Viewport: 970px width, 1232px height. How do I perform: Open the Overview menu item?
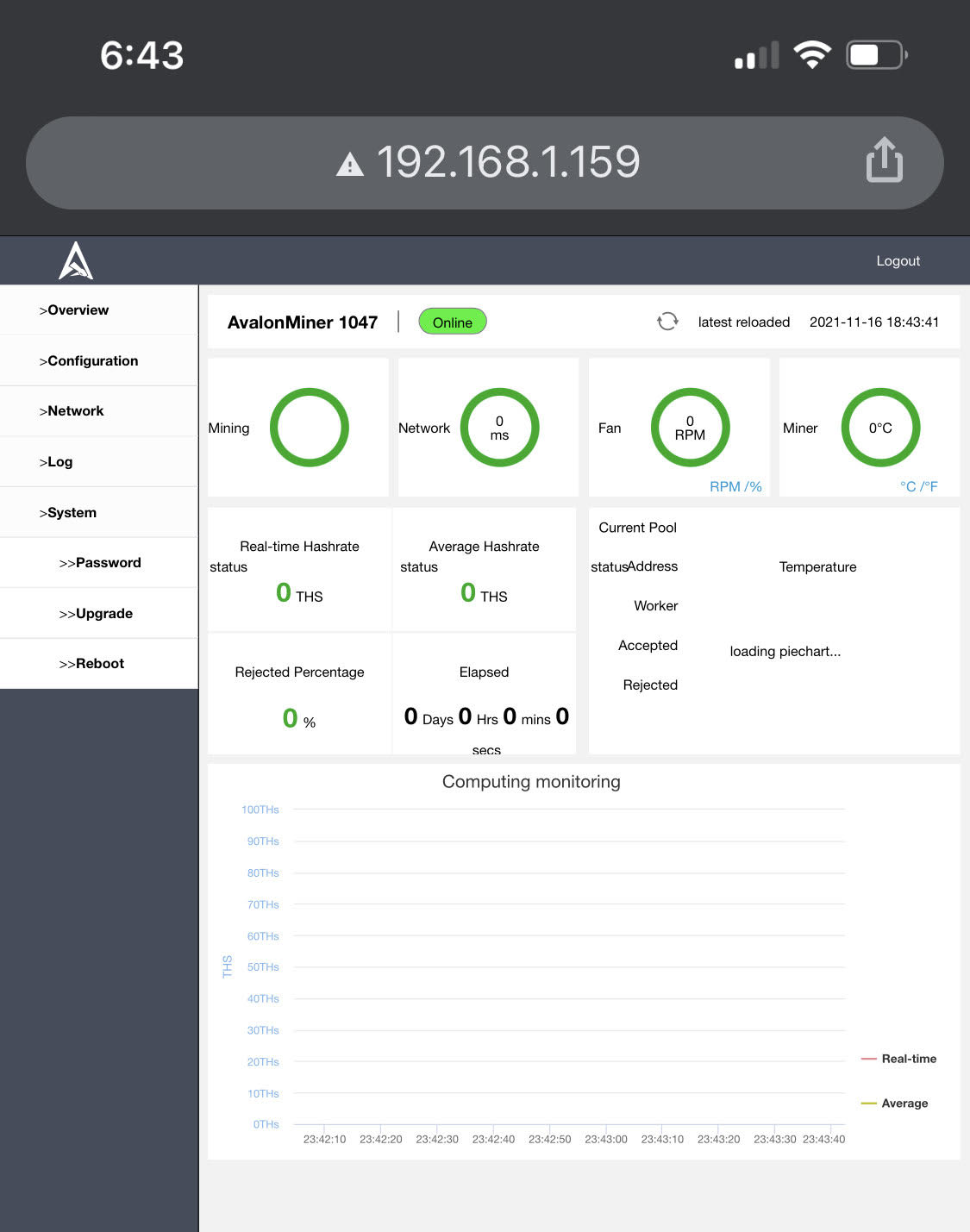pos(99,310)
